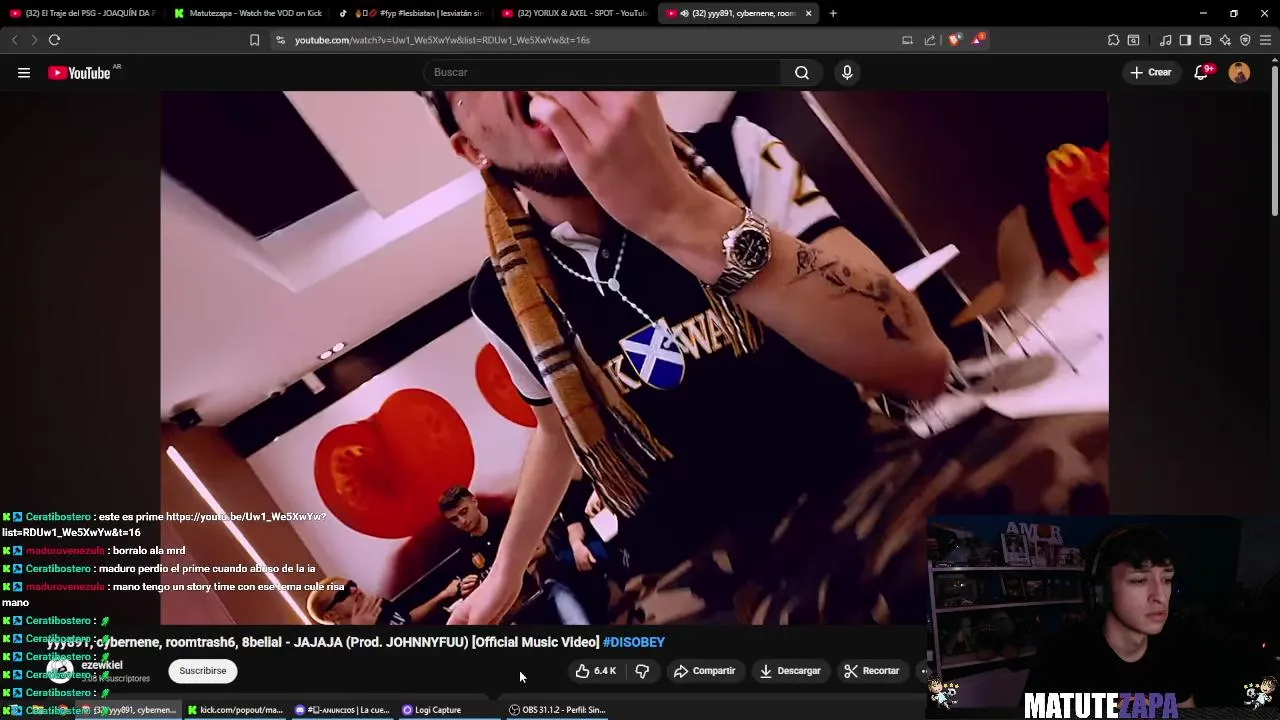1280x720 pixels.
Task: Click the Suscribirse button
Action: pyautogui.click(x=203, y=671)
